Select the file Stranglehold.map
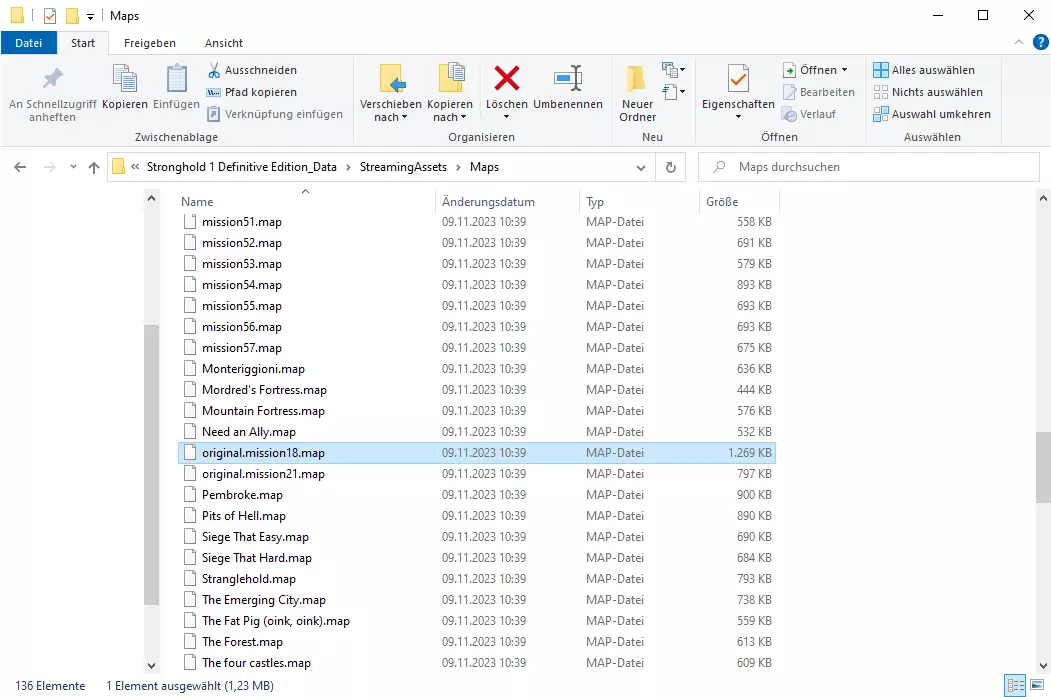The width and height of the screenshot is (1051, 697). point(477,578)
